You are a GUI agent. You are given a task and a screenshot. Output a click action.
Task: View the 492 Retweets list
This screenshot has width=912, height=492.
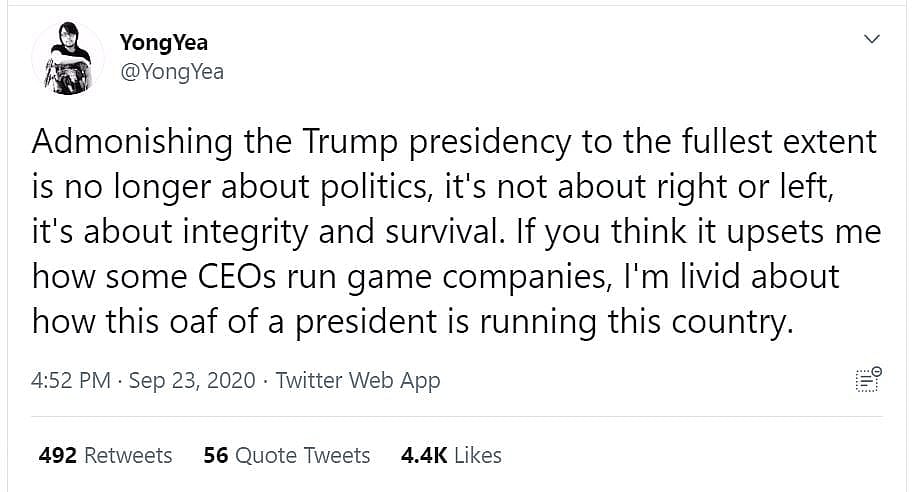pyautogui.click(x=105, y=455)
